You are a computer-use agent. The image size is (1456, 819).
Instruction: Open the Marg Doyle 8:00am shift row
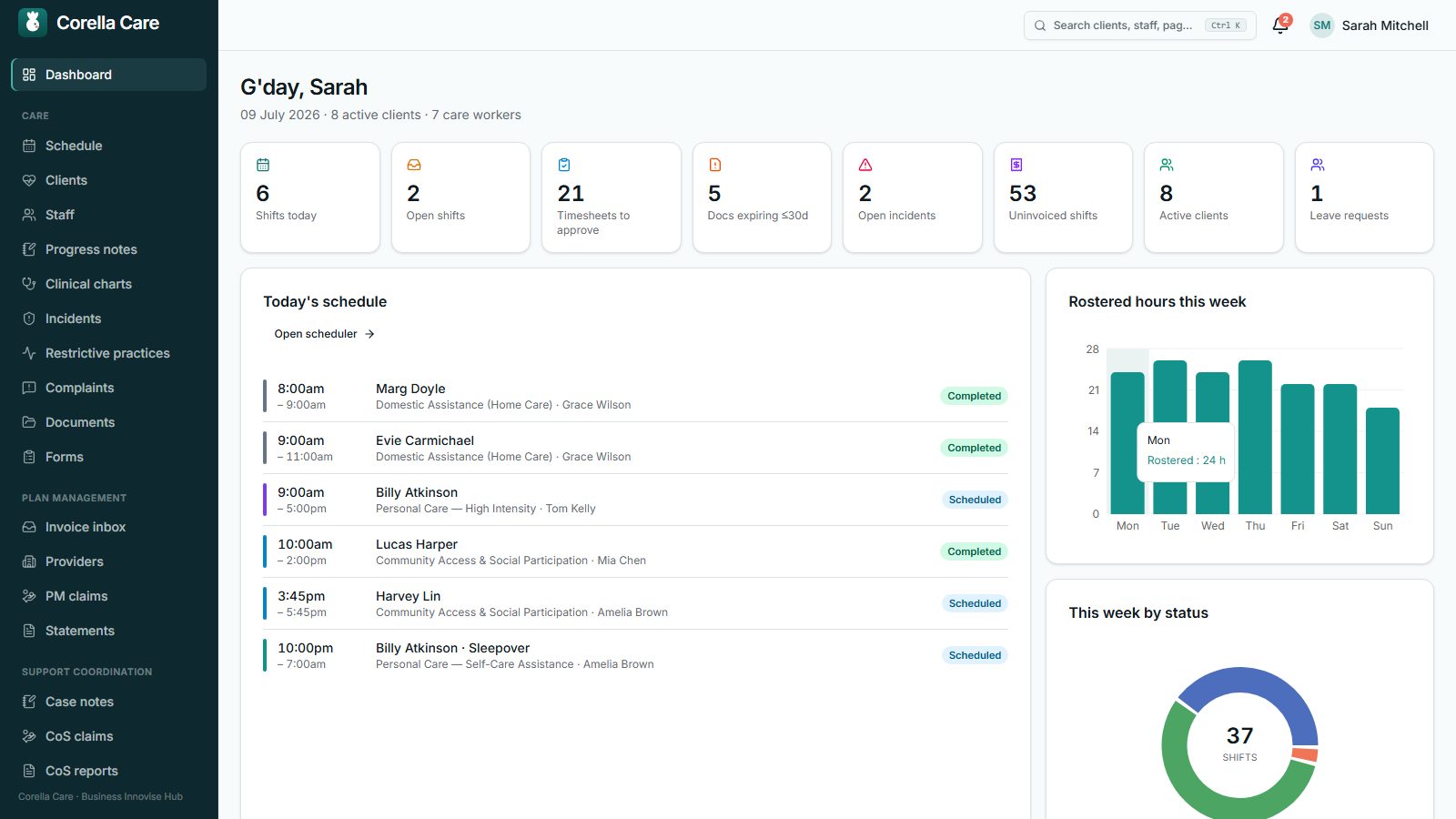pos(635,396)
